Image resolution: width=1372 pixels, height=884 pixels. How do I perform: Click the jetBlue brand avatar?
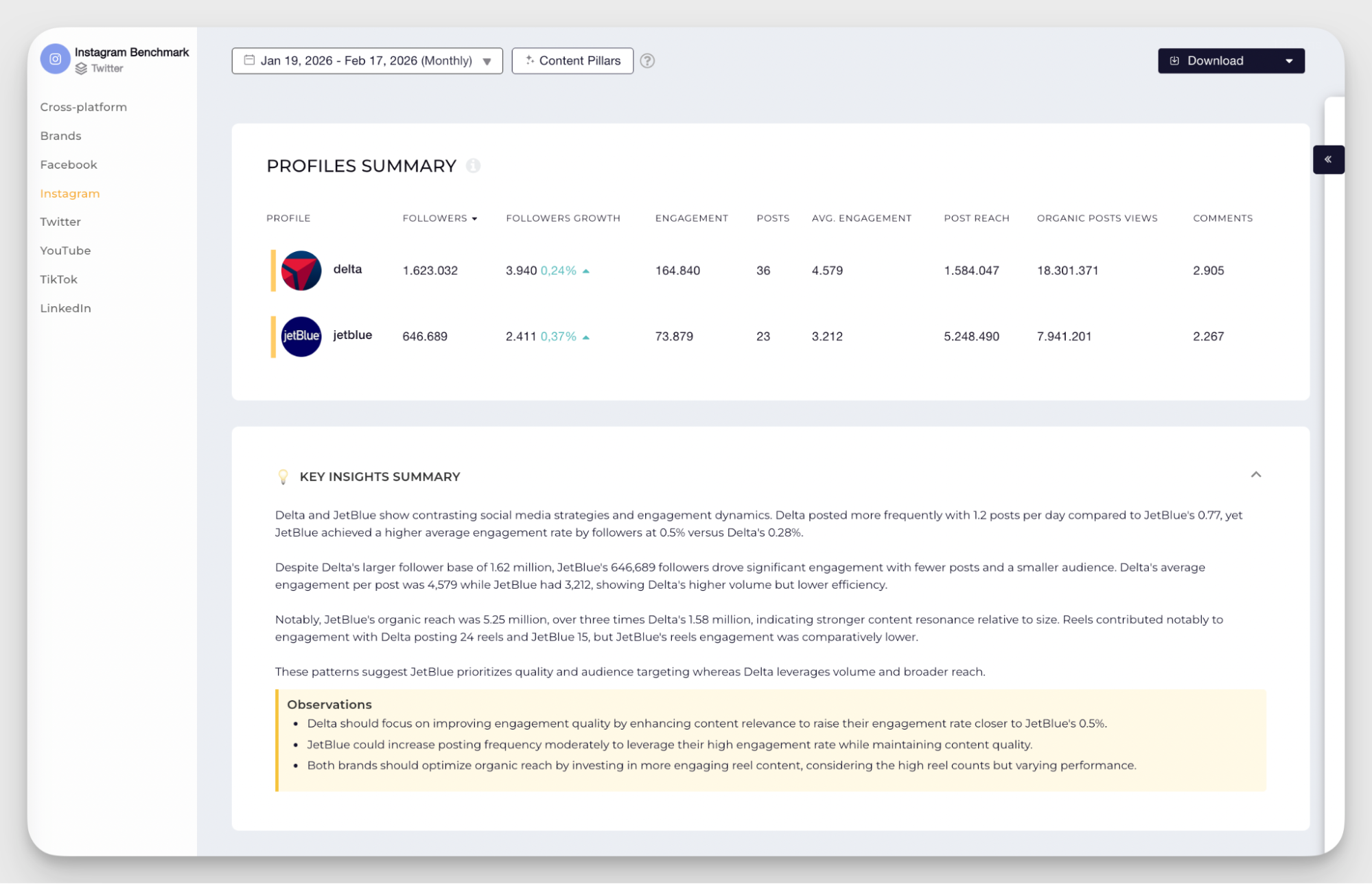301,336
